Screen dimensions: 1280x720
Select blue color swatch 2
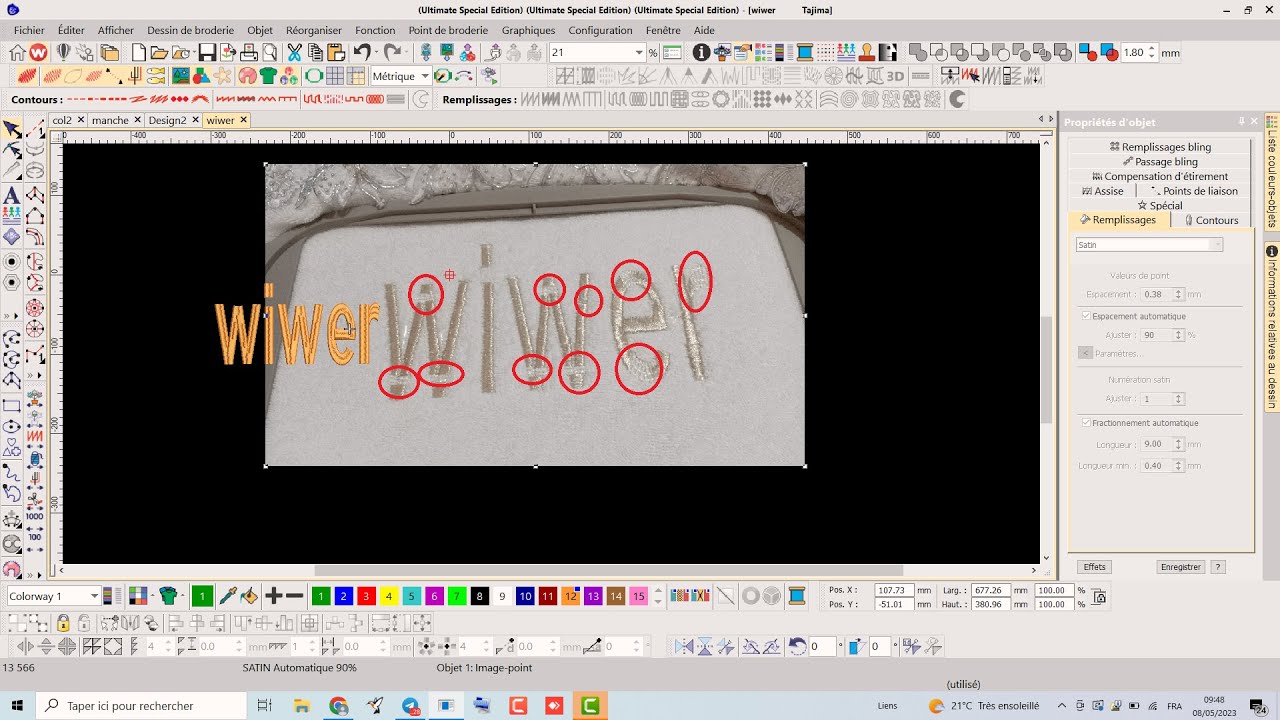(343, 596)
